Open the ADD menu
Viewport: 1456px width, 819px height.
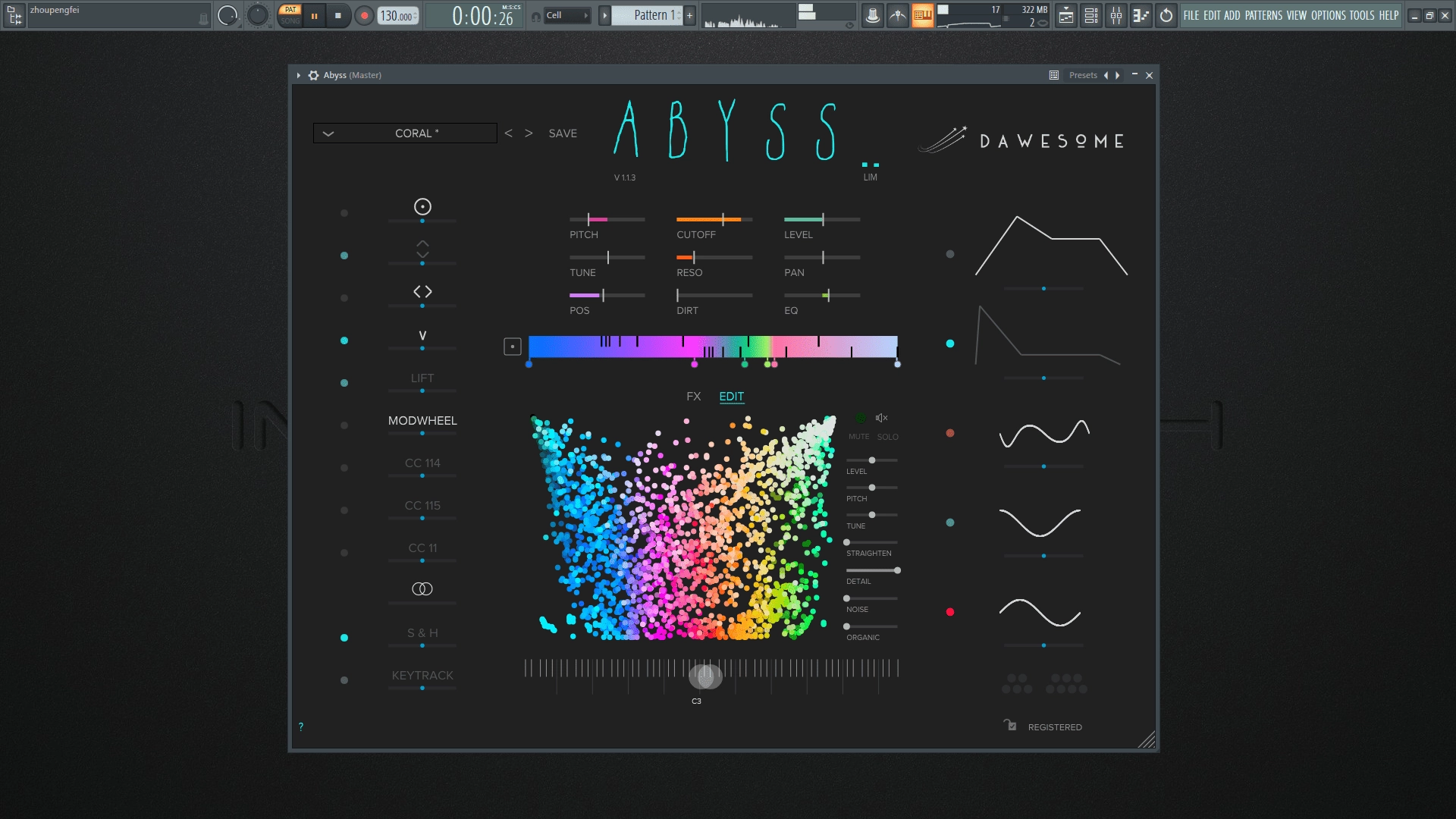(x=1232, y=15)
